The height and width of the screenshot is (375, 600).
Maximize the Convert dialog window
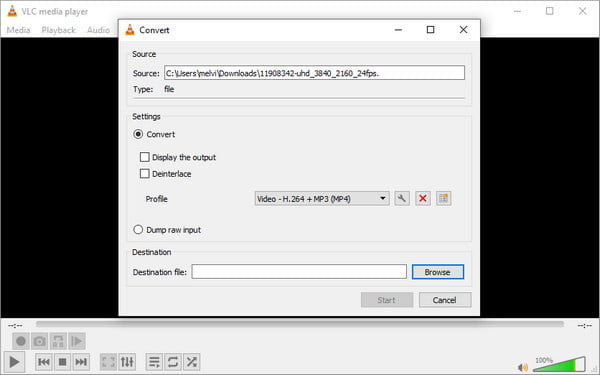click(x=430, y=30)
